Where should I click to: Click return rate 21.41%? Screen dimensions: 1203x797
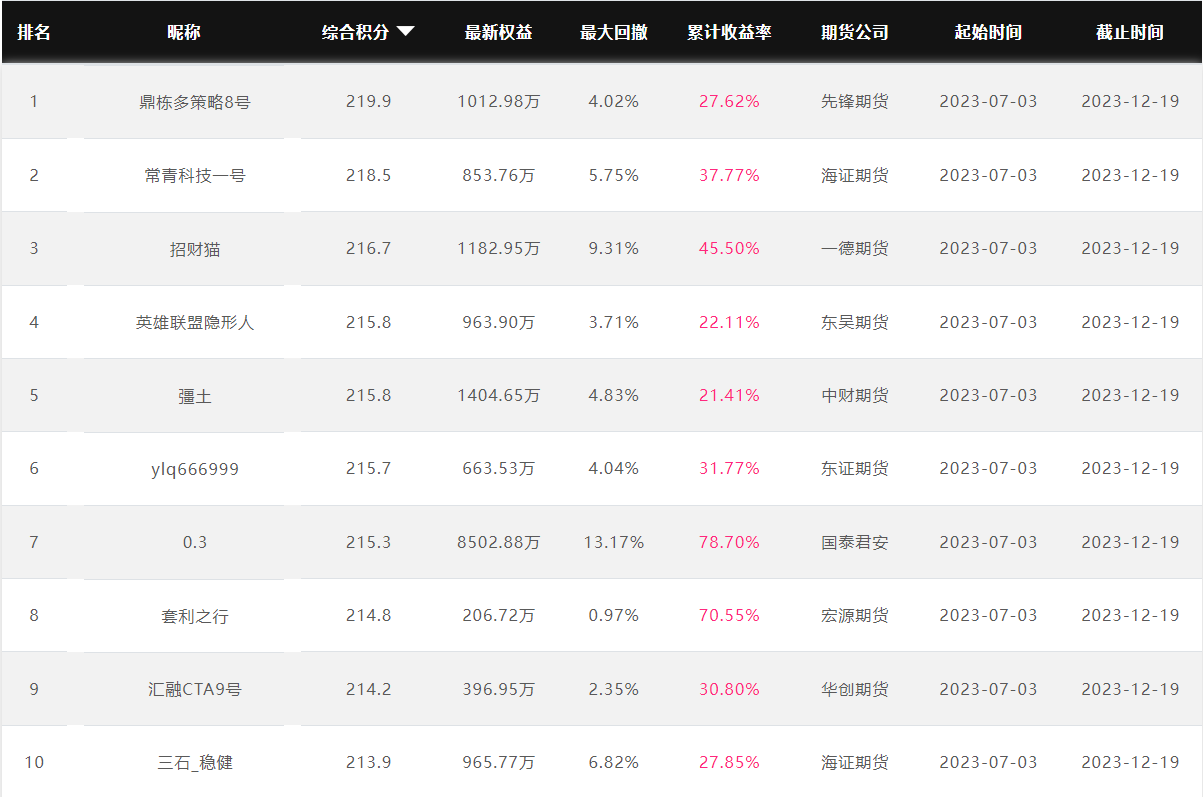pyautogui.click(x=729, y=395)
